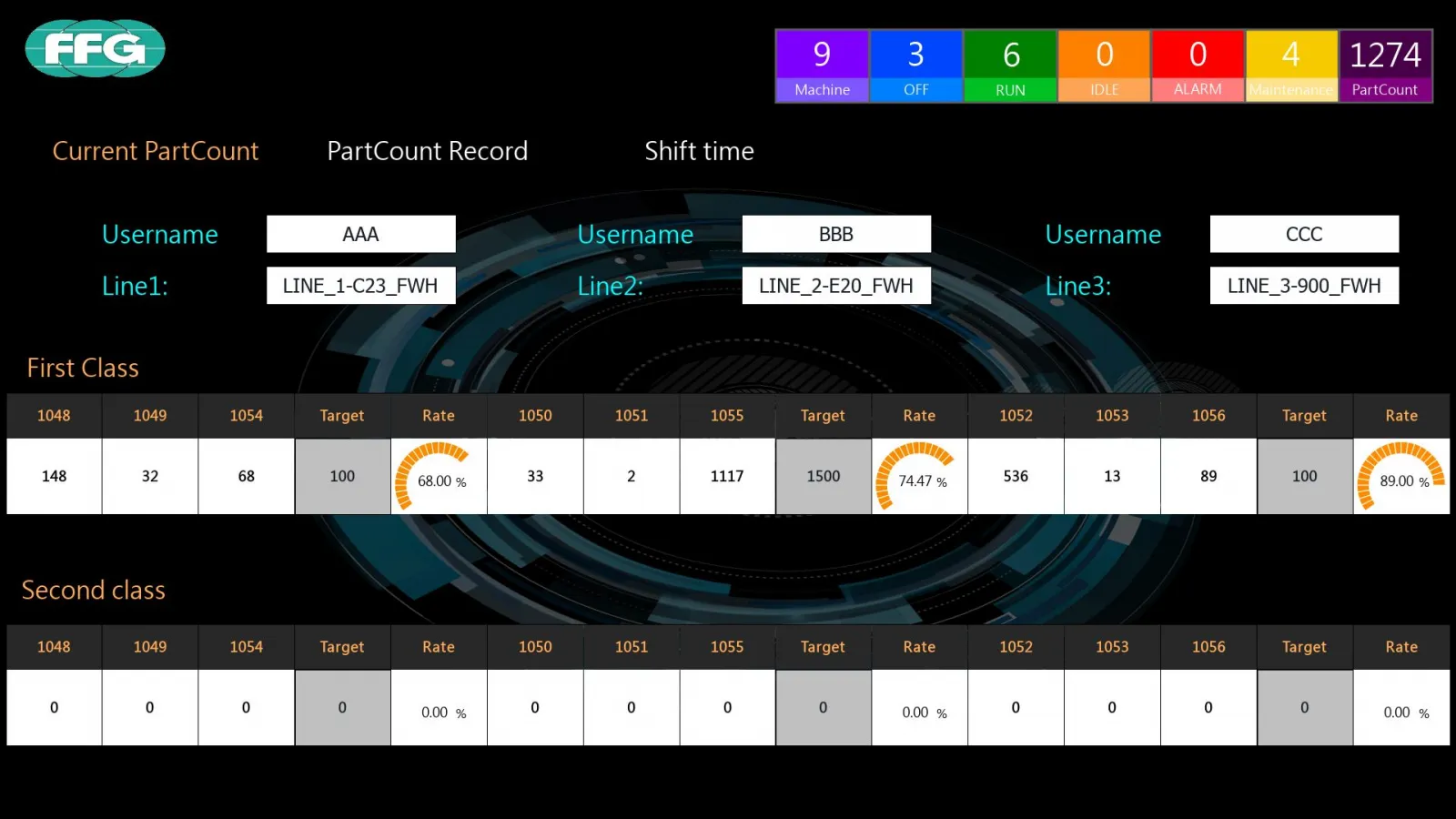Click the red ALARM status tile

coord(1198,66)
